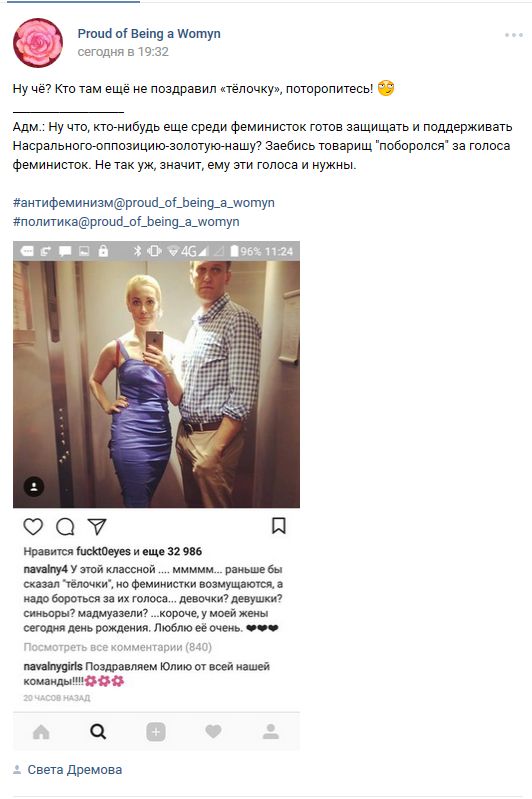Open post author Света Дремова profile
This screenshot has height=799, width=532.
click(74, 769)
